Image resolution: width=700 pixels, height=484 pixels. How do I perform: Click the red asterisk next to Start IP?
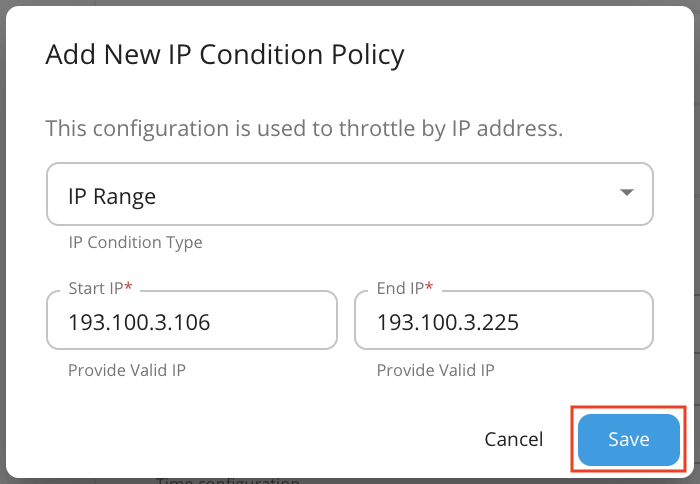pos(129,287)
